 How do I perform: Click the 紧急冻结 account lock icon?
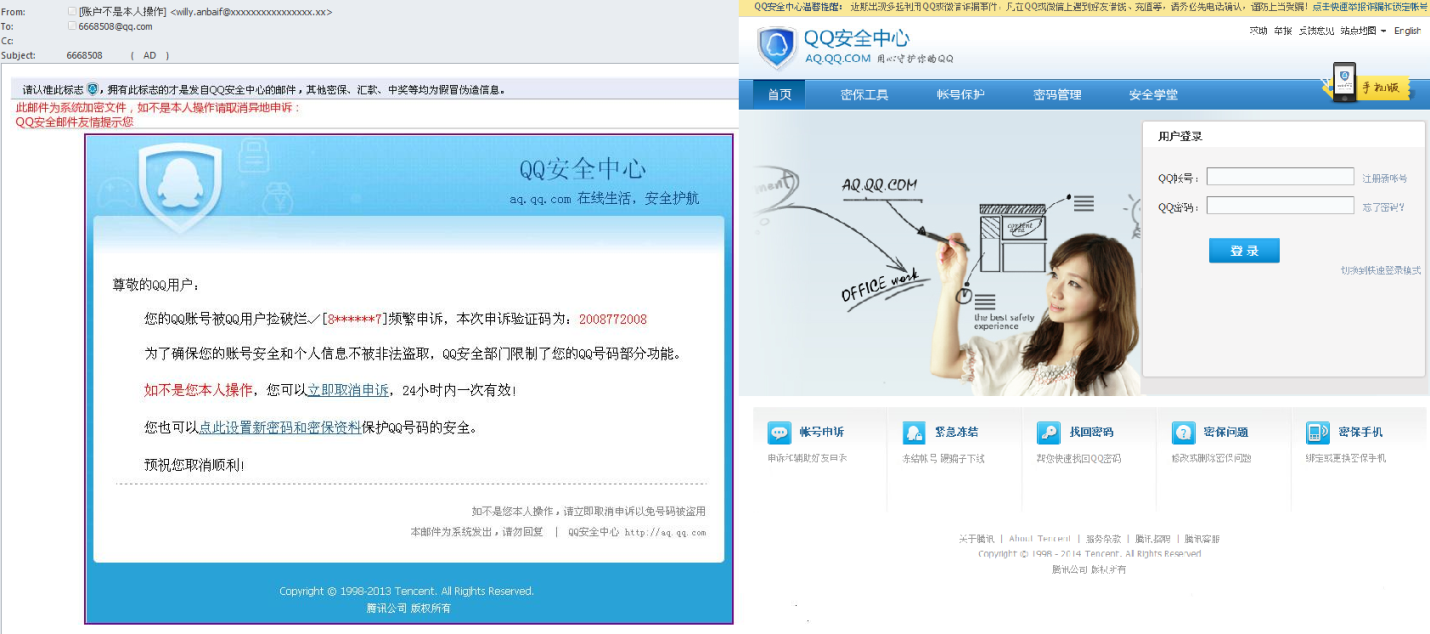click(x=914, y=433)
